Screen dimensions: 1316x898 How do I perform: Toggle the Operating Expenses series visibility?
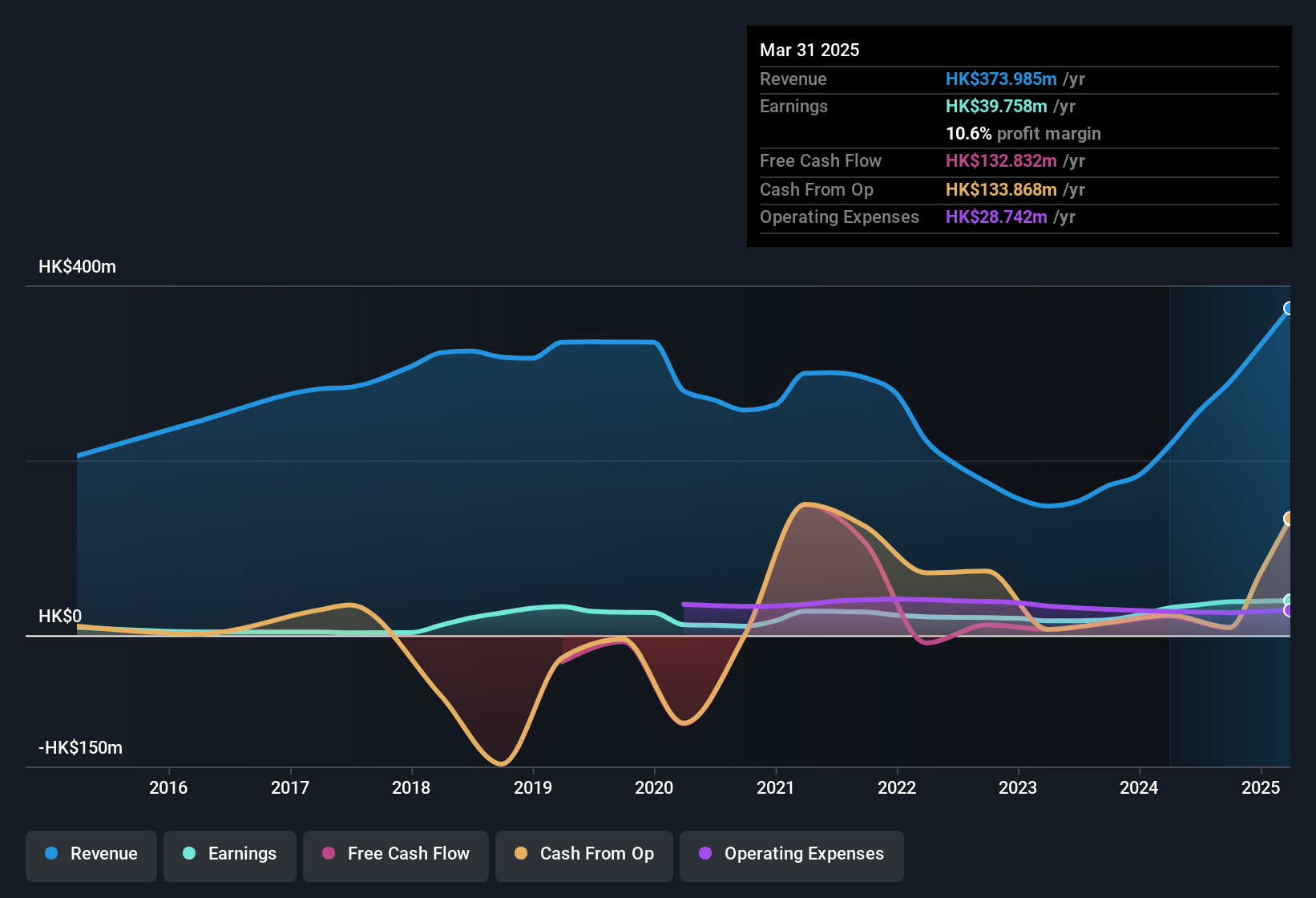tap(791, 854)
